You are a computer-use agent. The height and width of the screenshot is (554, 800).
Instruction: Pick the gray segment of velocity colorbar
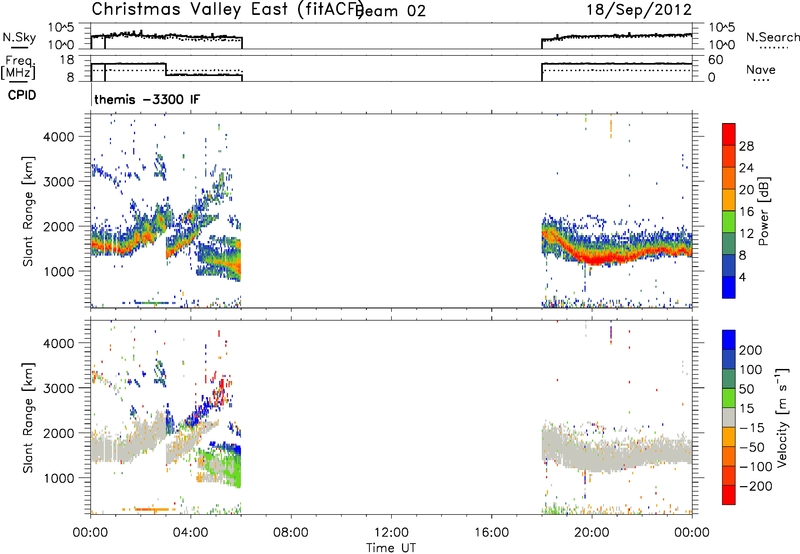[729, 417]
